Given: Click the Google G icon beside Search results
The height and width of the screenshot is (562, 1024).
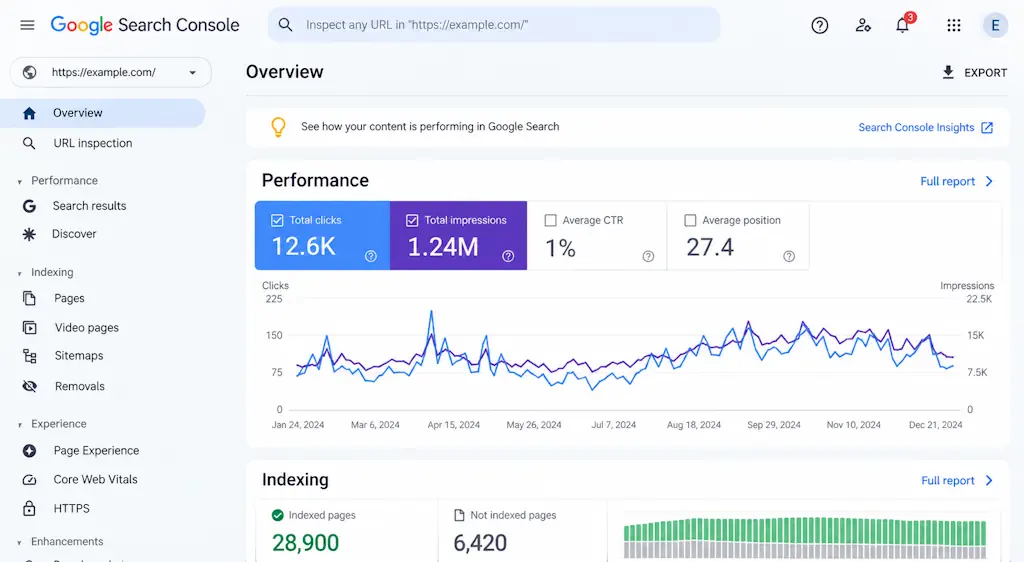Looking at the screenshot, I should [x=29, y=206].
